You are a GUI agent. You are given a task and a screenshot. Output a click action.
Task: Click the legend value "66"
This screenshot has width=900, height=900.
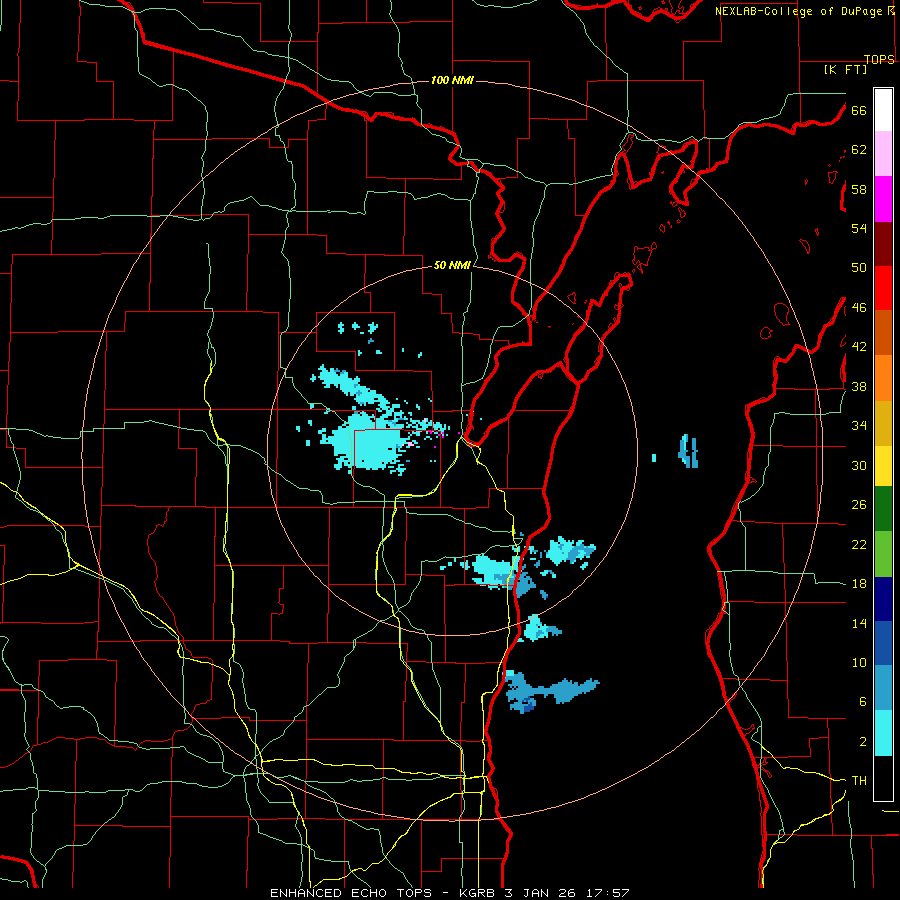(859, 110)
